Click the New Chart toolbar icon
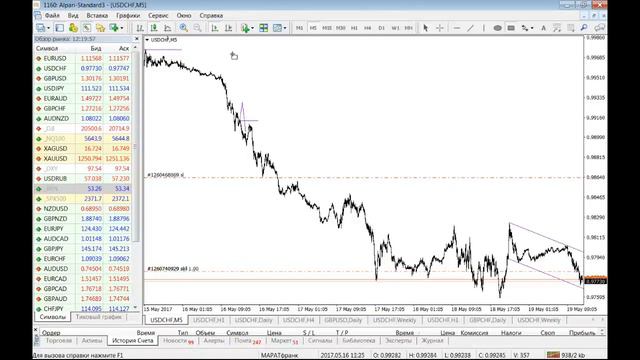This screenshot has width=640, height=360. [41, 28]
